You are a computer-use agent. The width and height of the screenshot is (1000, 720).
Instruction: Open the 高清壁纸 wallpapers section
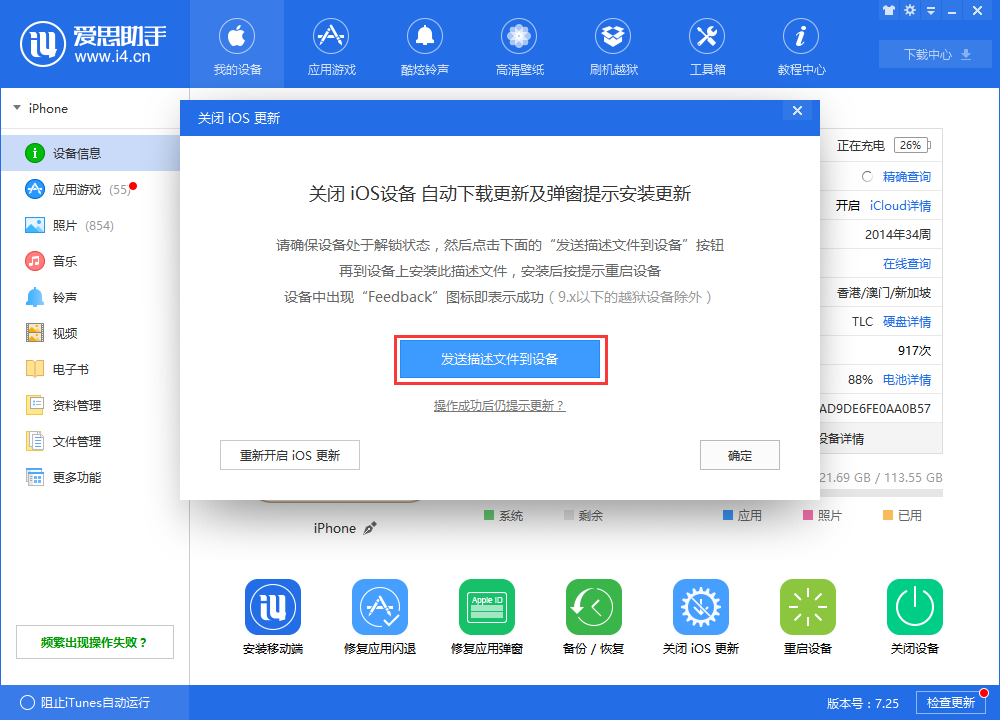519,45
